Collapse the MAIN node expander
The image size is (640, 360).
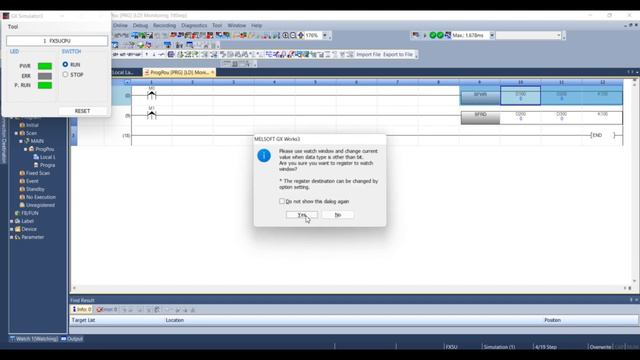click(21, 141)
